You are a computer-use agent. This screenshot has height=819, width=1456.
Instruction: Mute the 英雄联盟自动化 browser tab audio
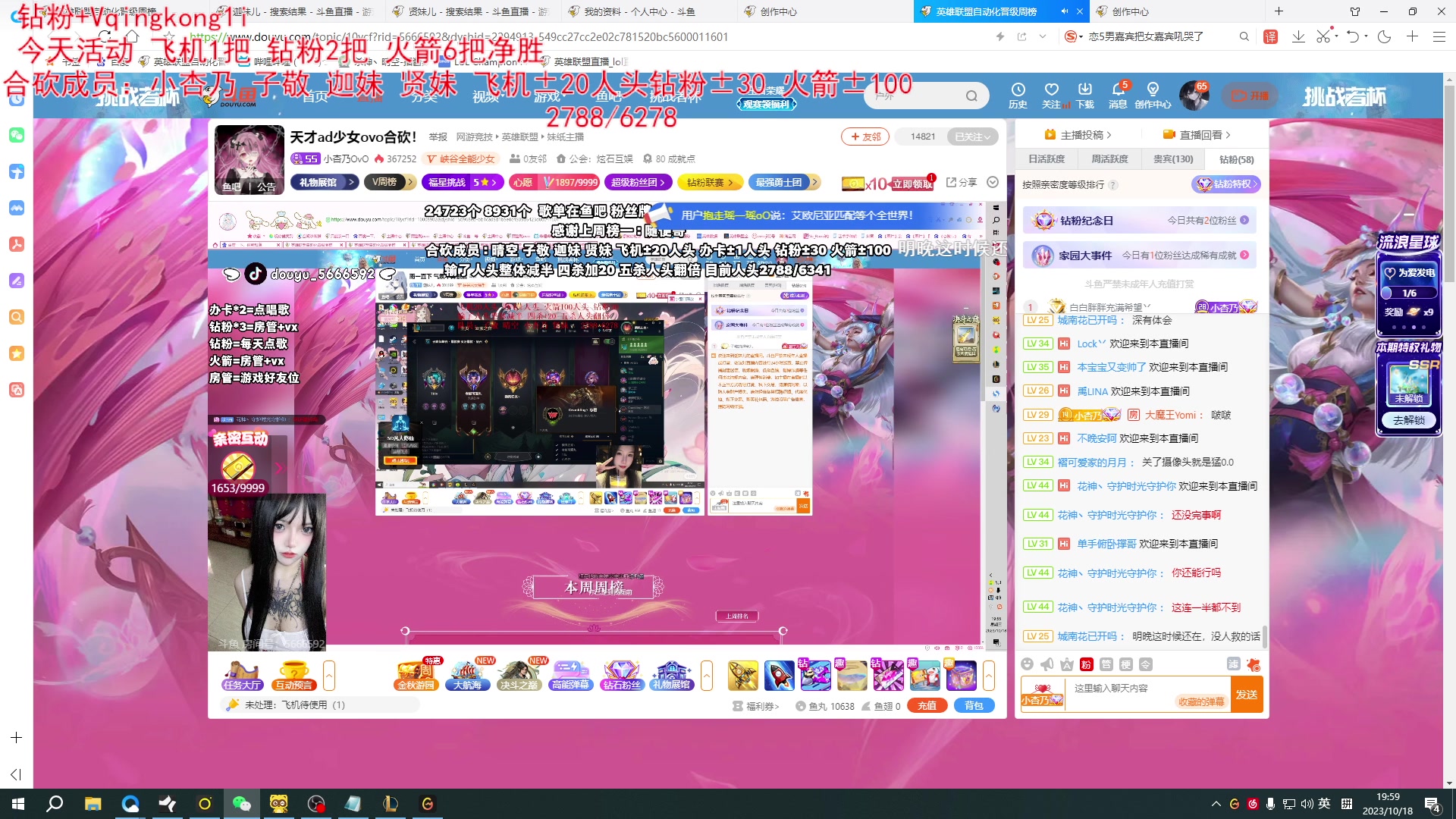coord(1065,11)
